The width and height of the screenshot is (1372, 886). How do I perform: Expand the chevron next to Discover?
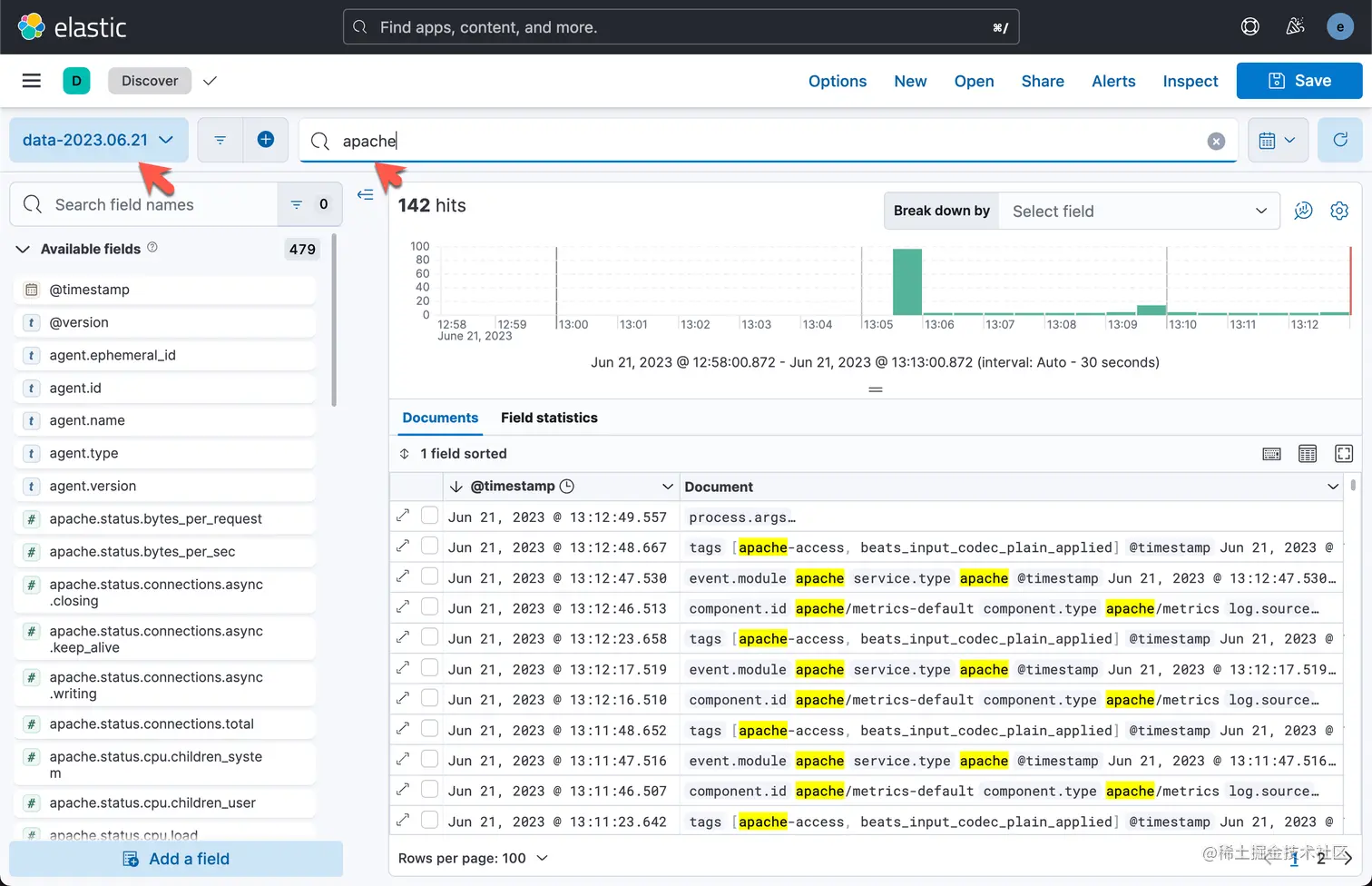pos(210,81)
